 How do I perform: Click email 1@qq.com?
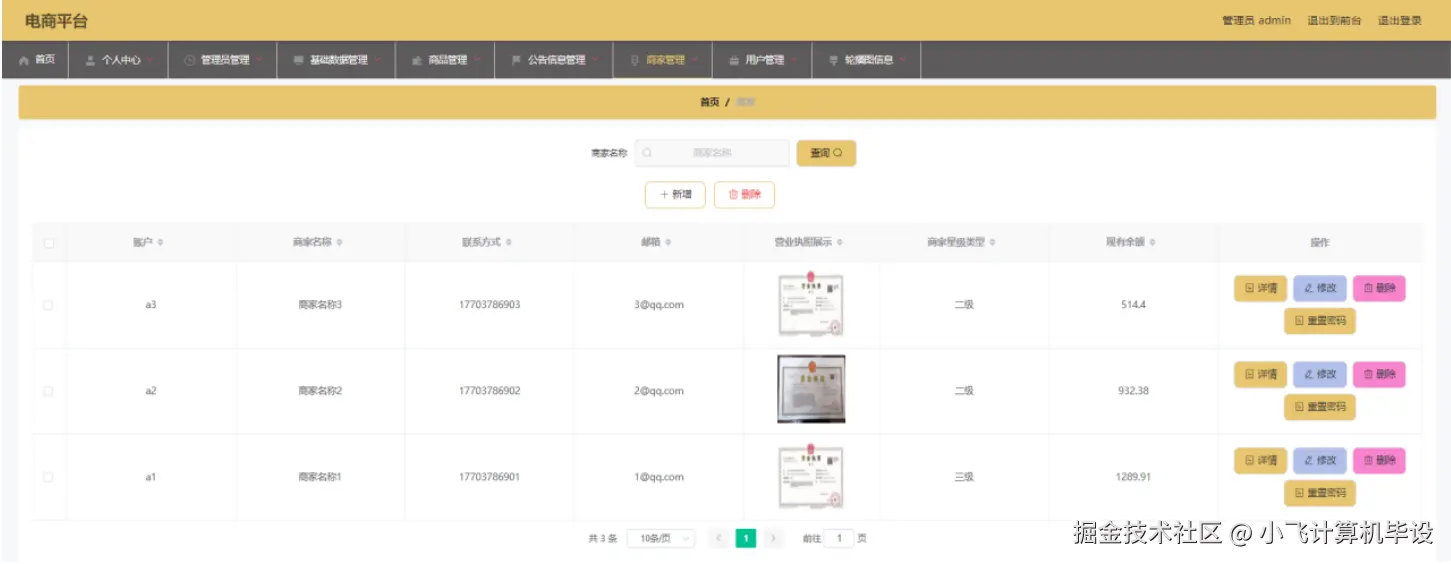tap(658, 477)
